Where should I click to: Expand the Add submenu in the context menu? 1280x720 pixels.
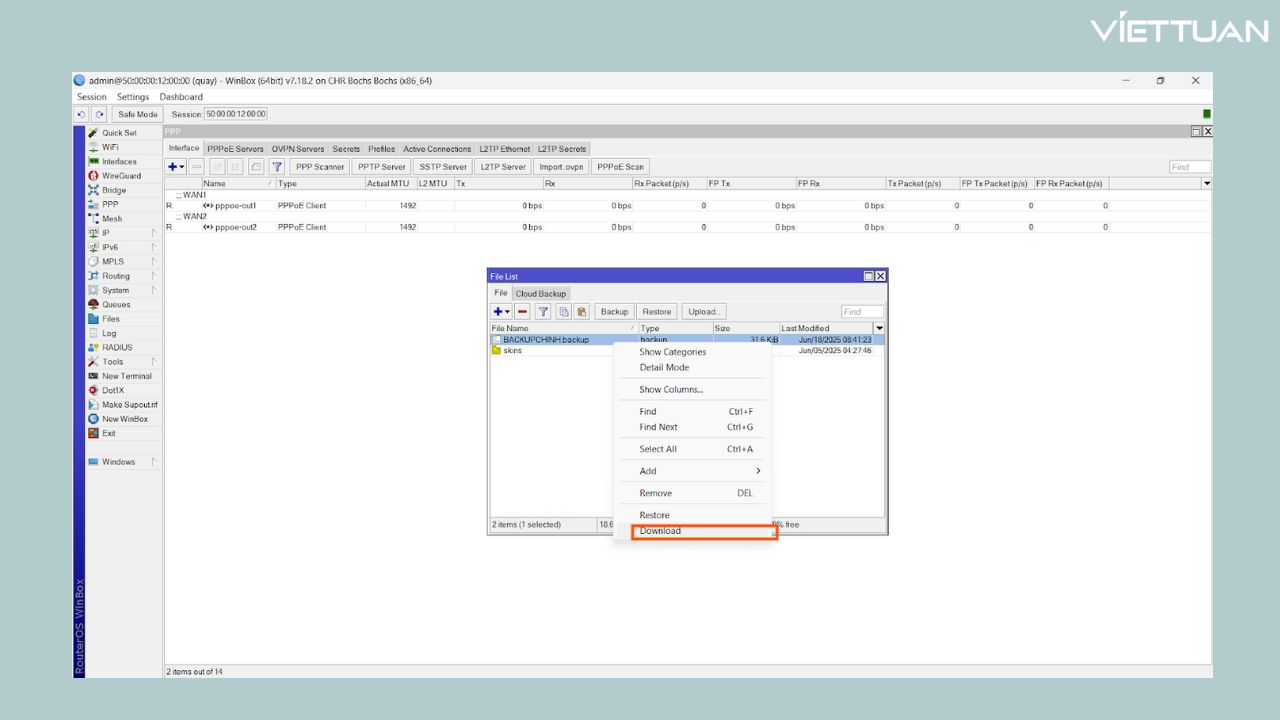[699, 471]
